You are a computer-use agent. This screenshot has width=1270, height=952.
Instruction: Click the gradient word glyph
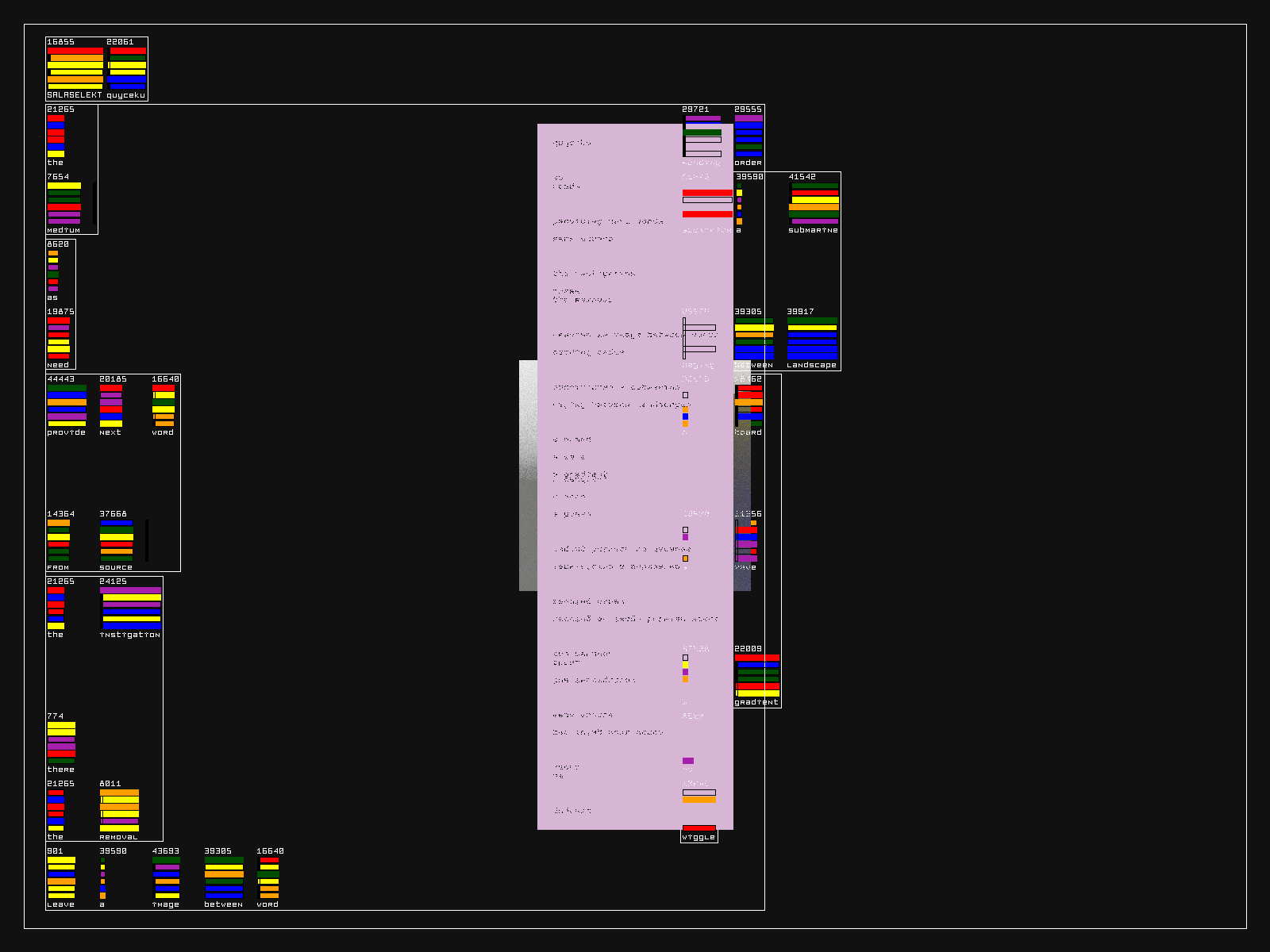757,675
